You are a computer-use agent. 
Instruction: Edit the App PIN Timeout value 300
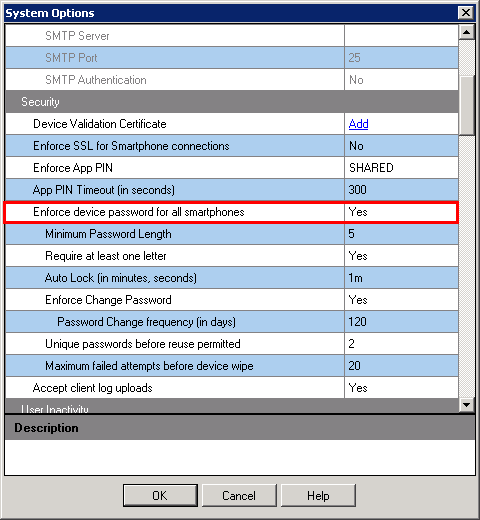pyautogui.click(x=401, y=190)
